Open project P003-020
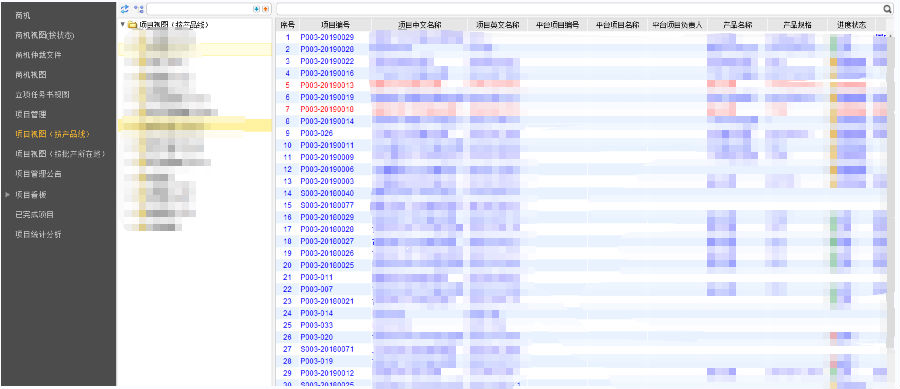This screenshot has height=389, width=900. tap(316, 337)
